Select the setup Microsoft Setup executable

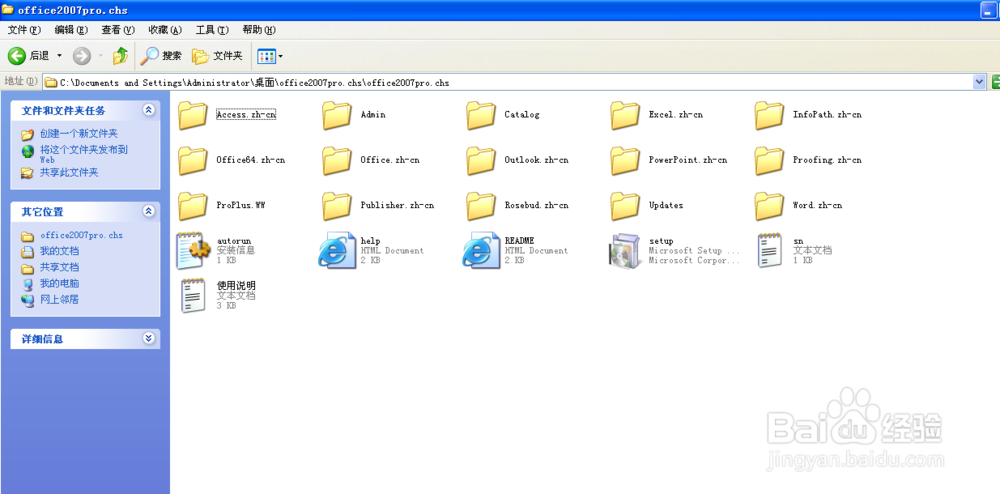[675, 251]
